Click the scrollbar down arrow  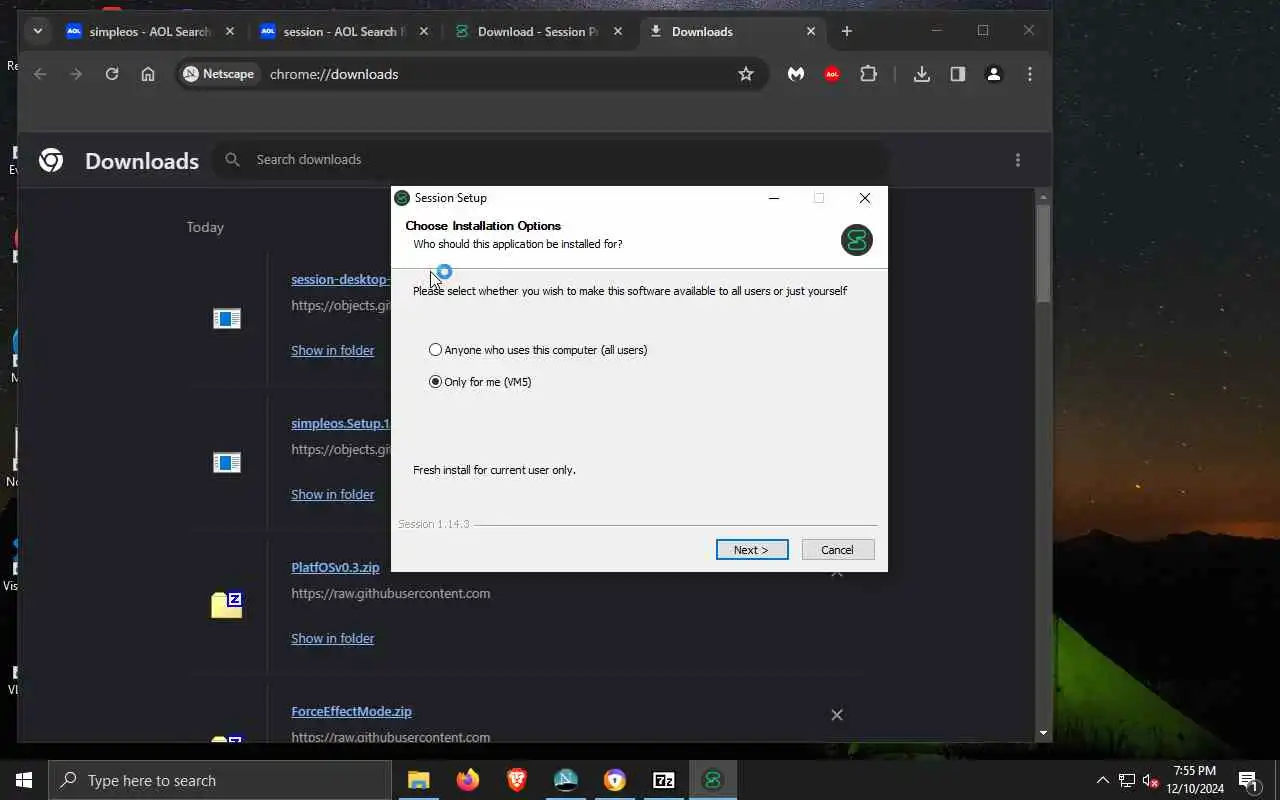tap(1043, 733)
